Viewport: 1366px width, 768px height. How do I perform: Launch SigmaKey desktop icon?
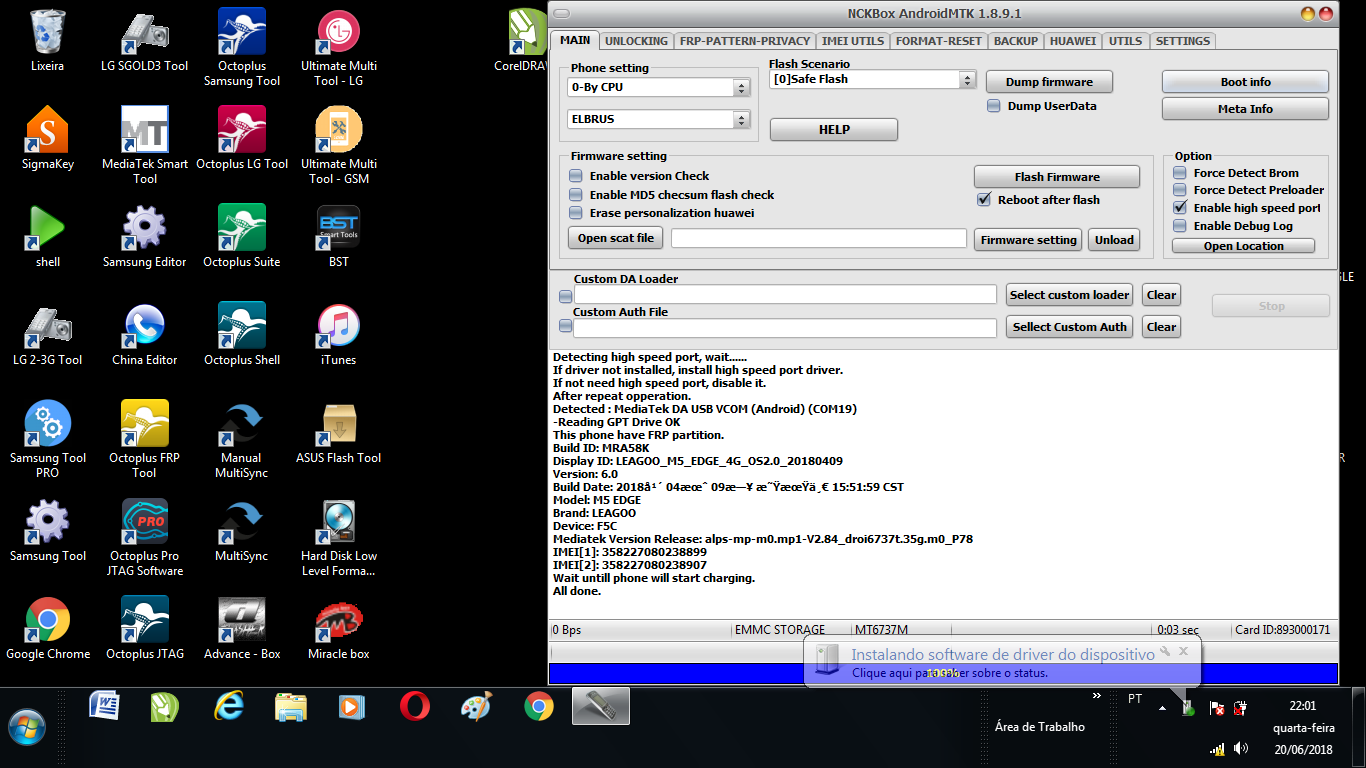point(47,138)
